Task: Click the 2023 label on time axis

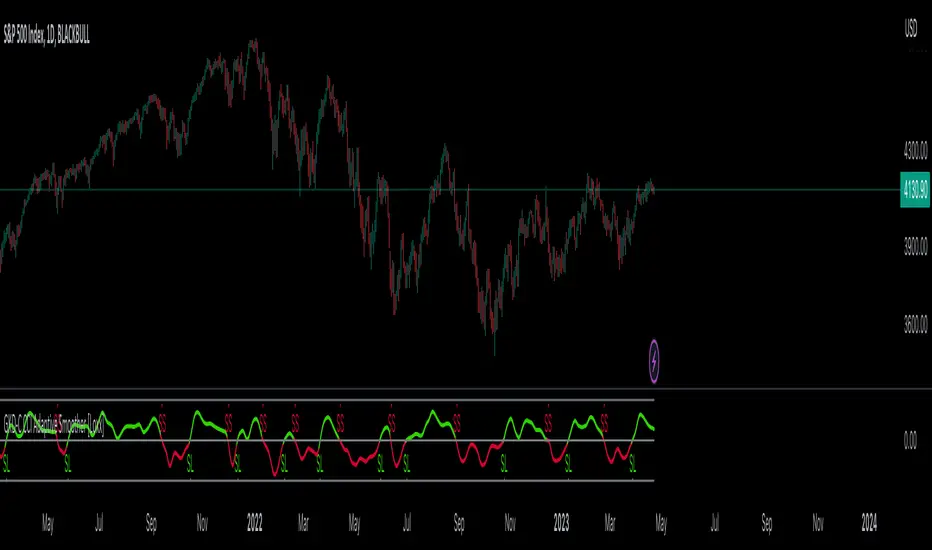Action: coord(561,523)
